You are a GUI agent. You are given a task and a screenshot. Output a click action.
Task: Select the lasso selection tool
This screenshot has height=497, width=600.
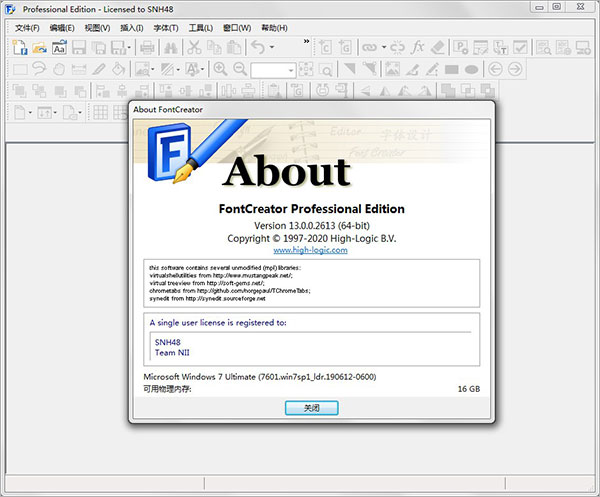coord(39,69)
